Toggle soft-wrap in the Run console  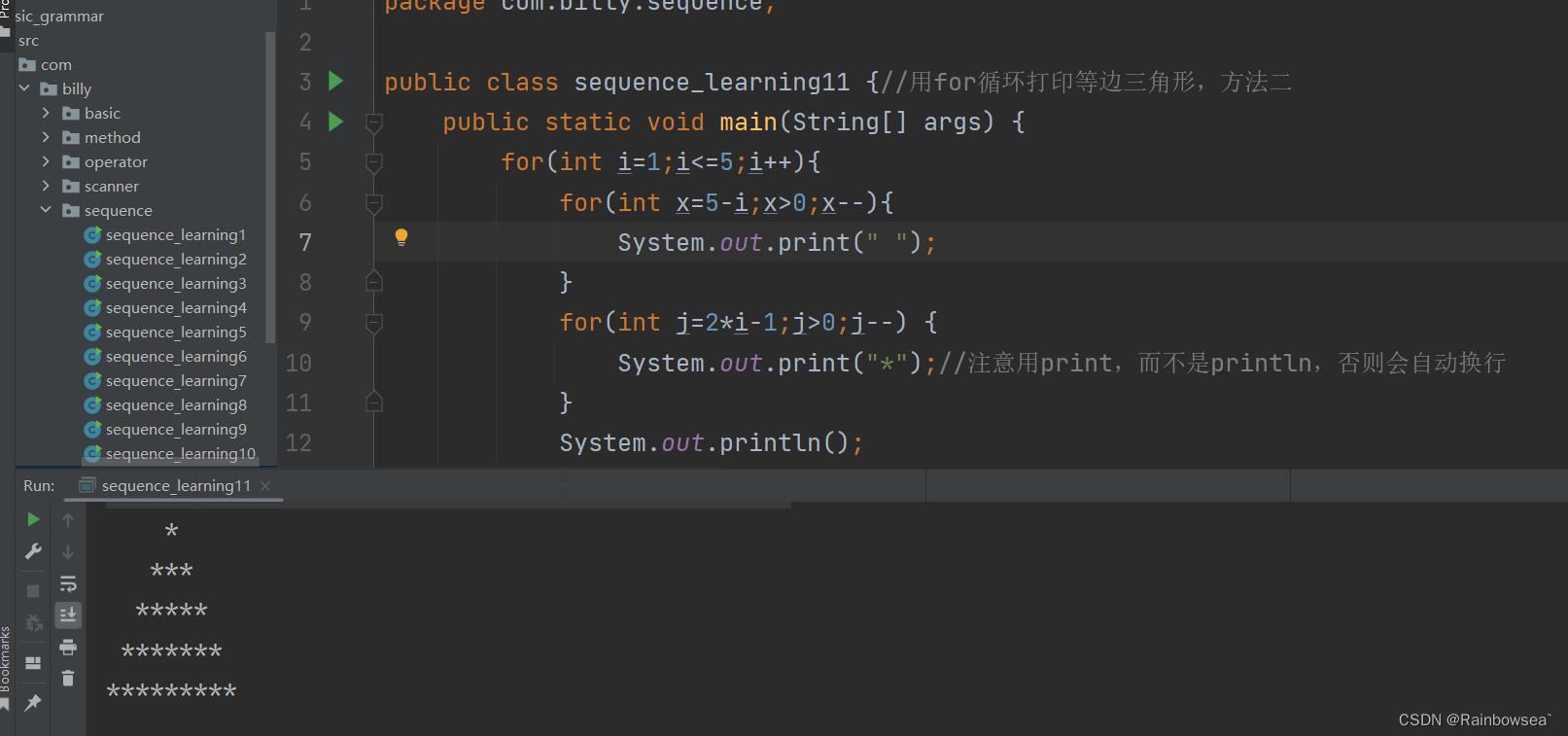(68, 584)
